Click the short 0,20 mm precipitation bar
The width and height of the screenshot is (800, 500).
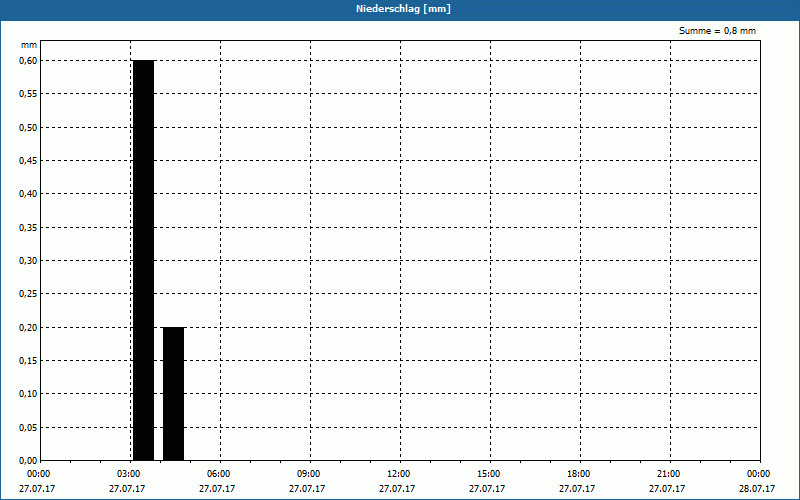coord(173,393)
